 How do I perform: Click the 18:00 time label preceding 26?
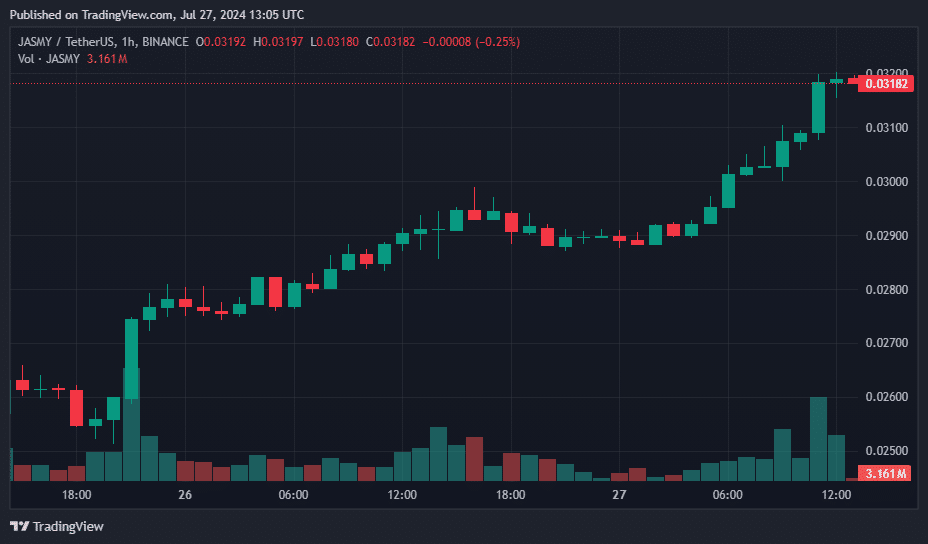click(76, 495)
